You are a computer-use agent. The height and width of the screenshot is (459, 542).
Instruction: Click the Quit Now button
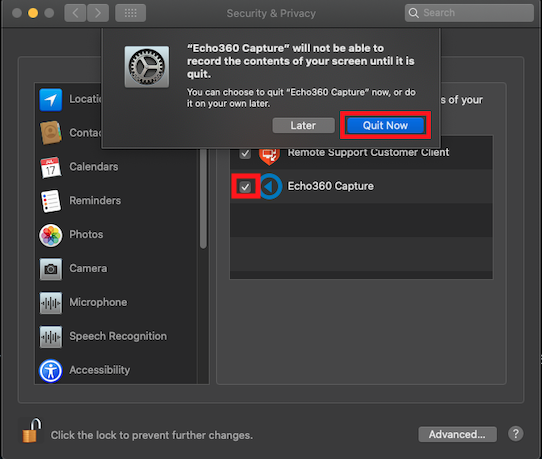tap(385, 125)
